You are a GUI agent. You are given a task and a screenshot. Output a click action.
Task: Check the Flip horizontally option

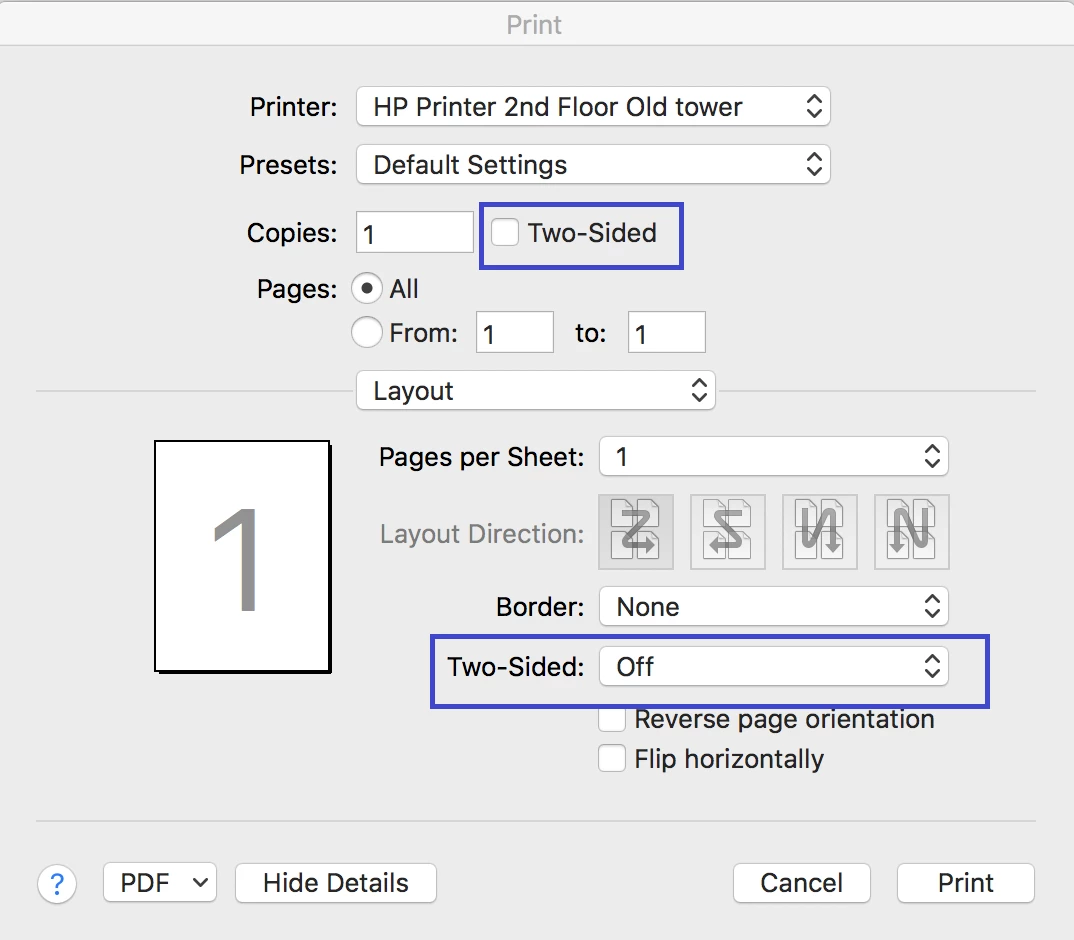point(612,758)
